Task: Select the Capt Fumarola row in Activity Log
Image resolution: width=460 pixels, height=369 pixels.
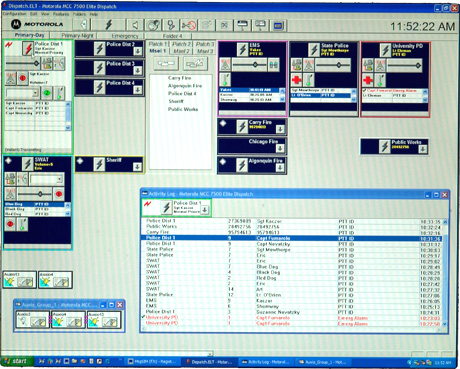Action: click(x=293, y=238)
